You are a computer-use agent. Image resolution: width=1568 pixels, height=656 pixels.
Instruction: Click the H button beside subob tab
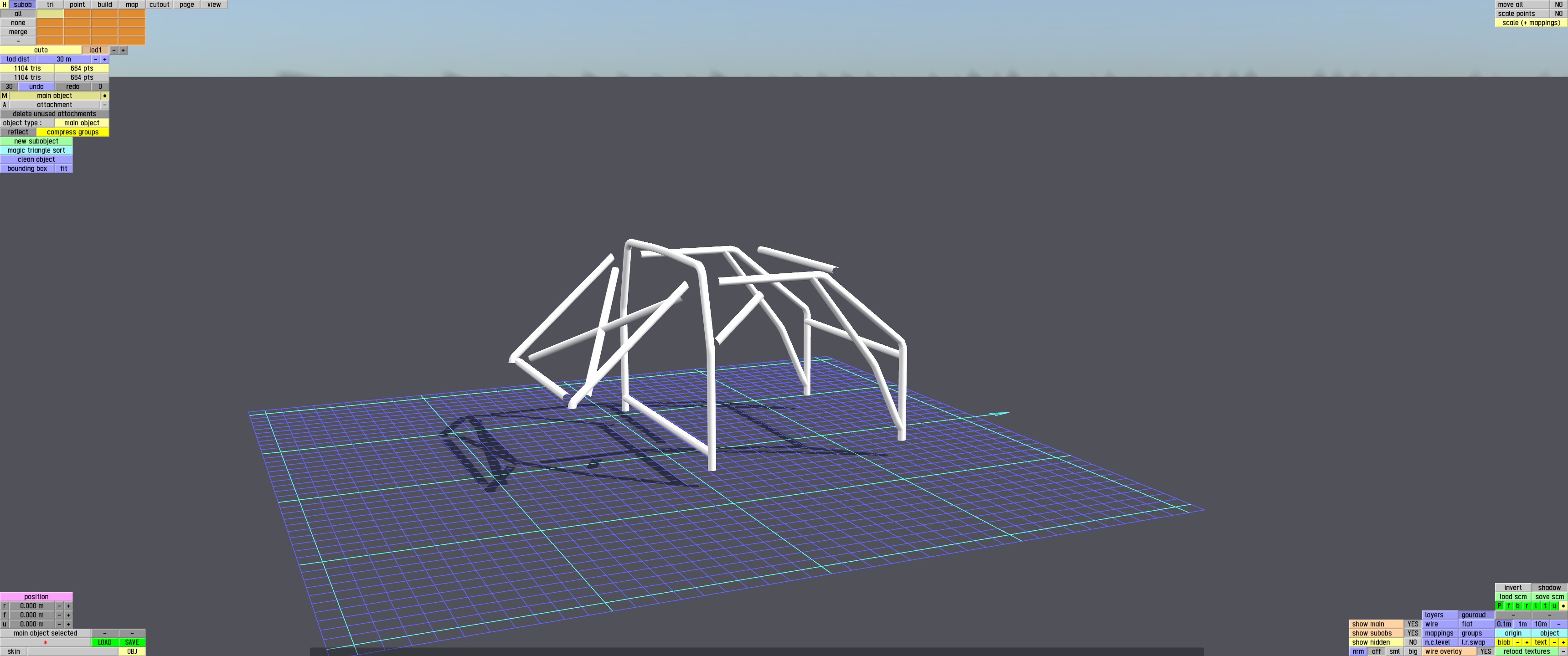[4, 4]
